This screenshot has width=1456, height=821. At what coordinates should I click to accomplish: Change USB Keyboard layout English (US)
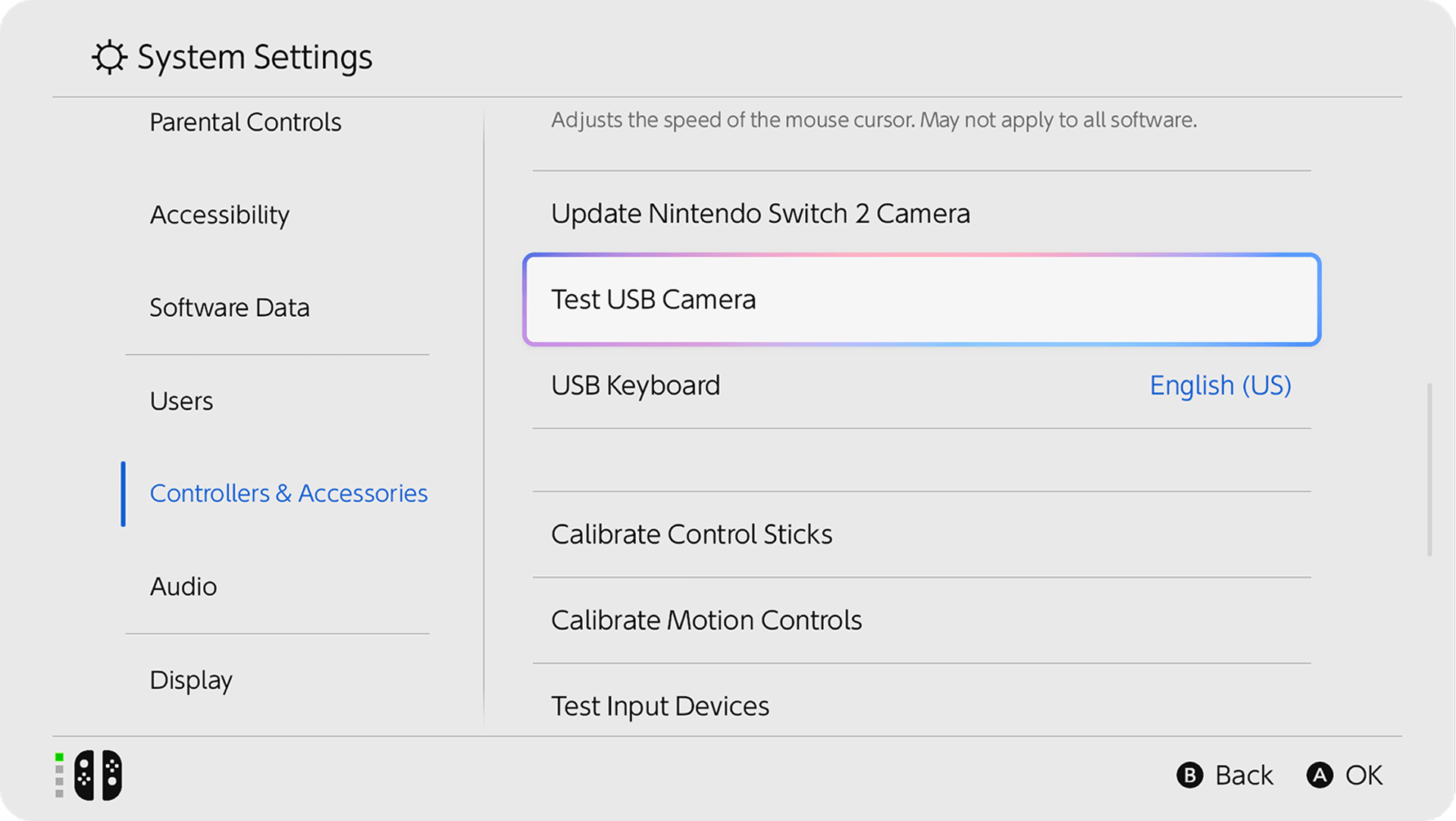click(1220, 386)
